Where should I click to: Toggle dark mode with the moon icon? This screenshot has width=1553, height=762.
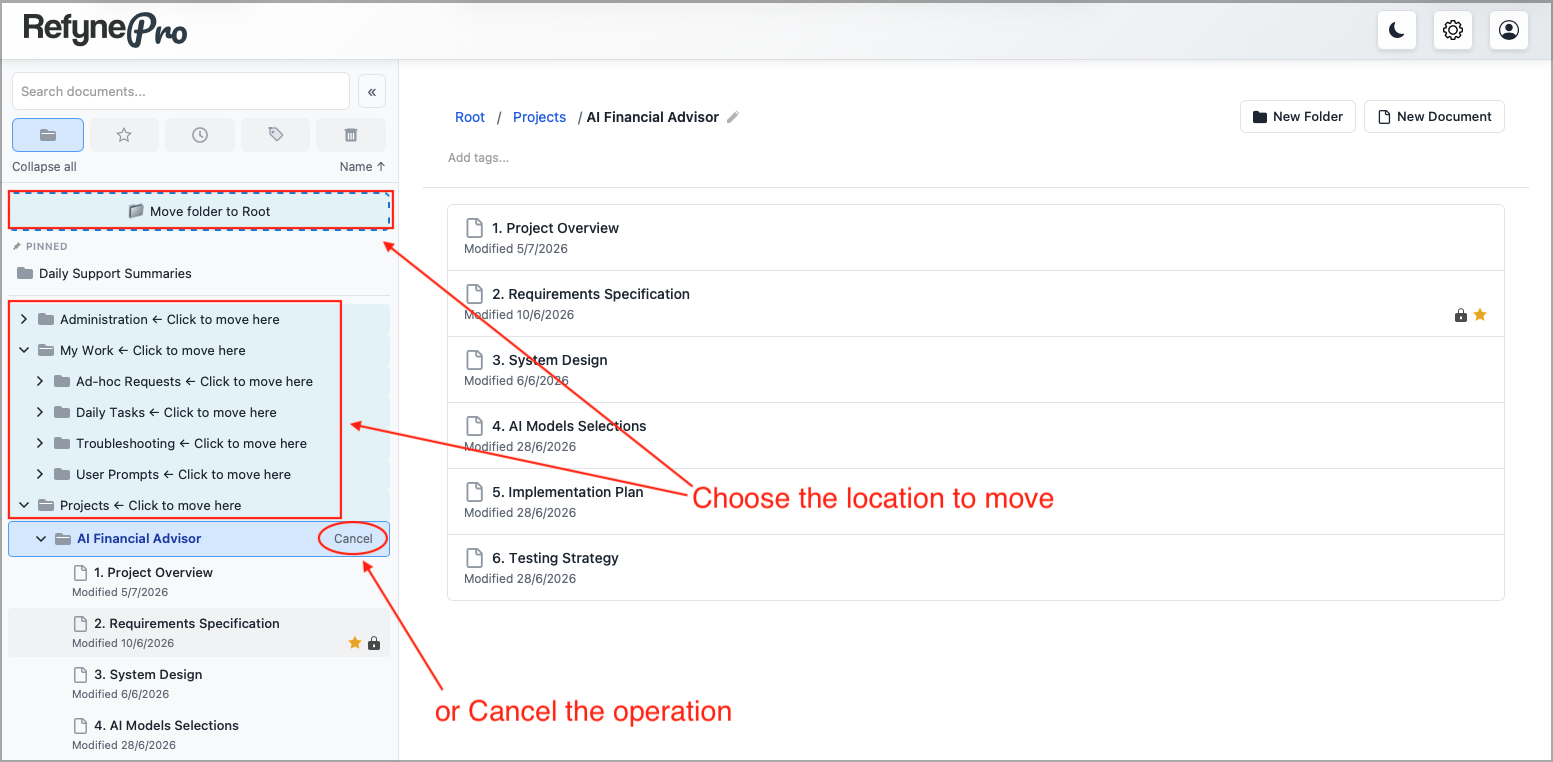pyautogui.click(x=1396, y=30)
